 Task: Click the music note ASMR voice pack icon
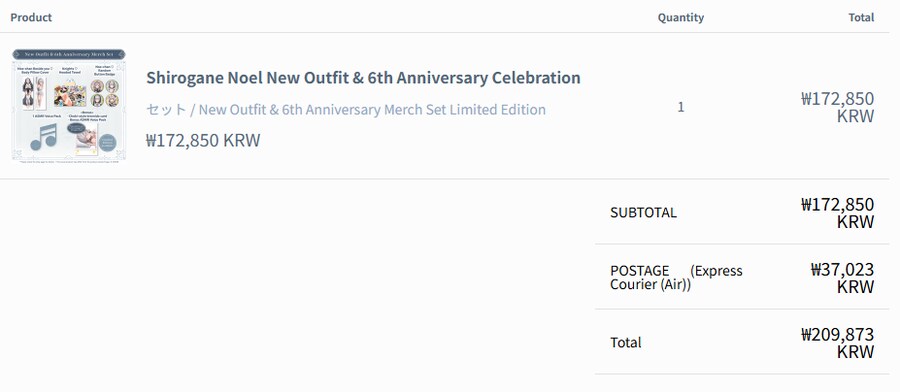44,137
